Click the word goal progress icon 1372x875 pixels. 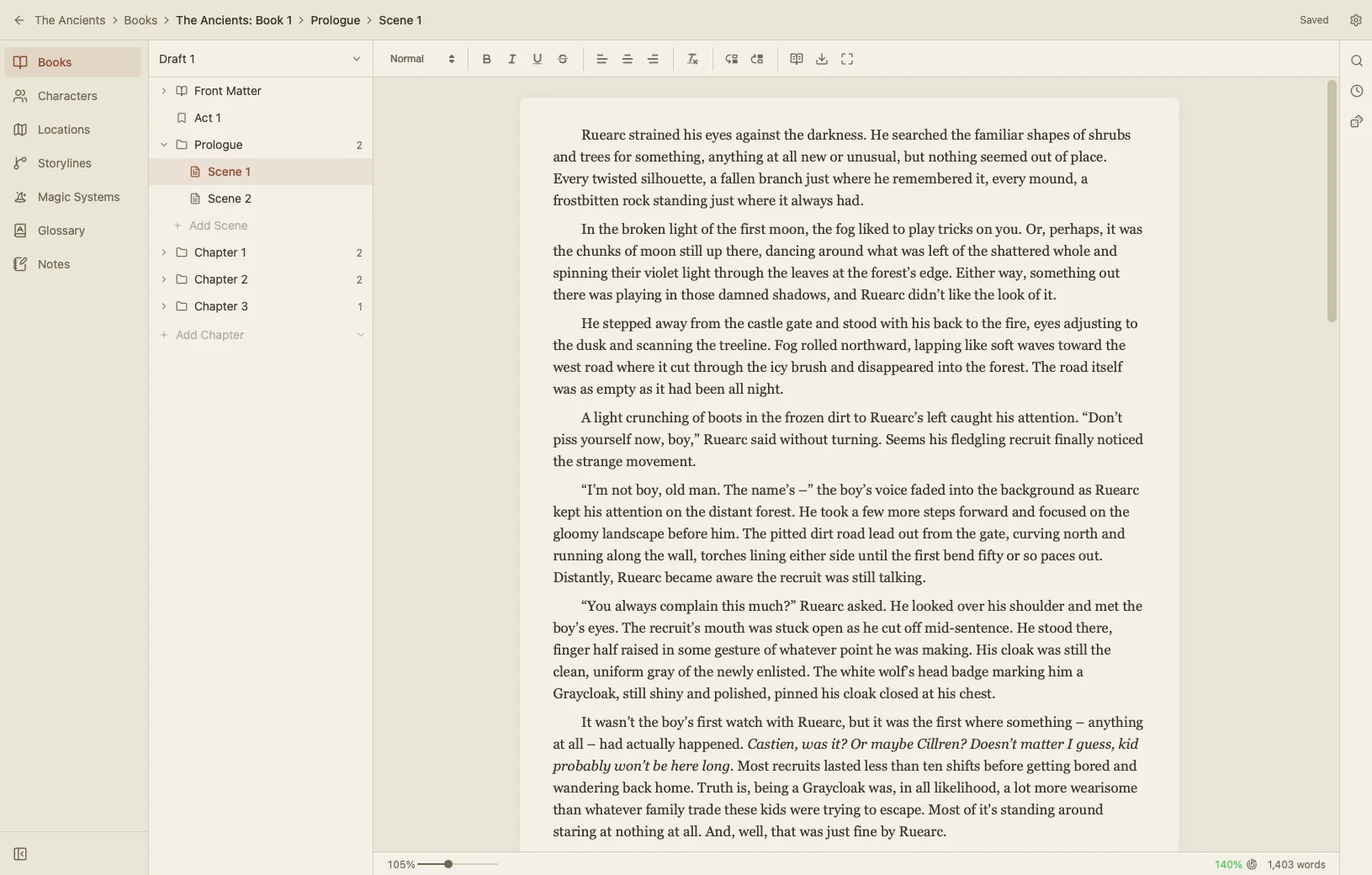1252,864
